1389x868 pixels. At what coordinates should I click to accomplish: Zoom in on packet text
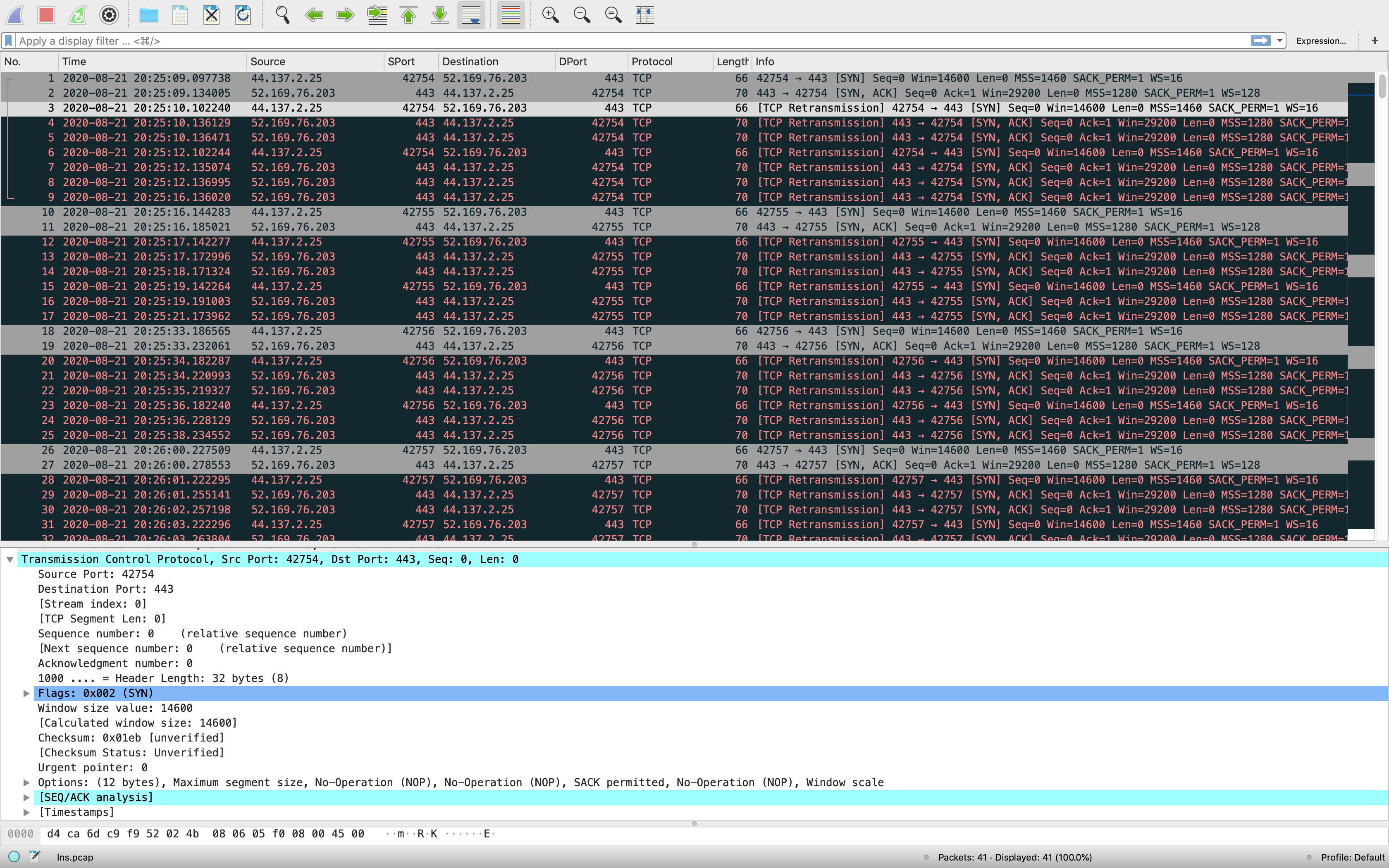point(551,15)
